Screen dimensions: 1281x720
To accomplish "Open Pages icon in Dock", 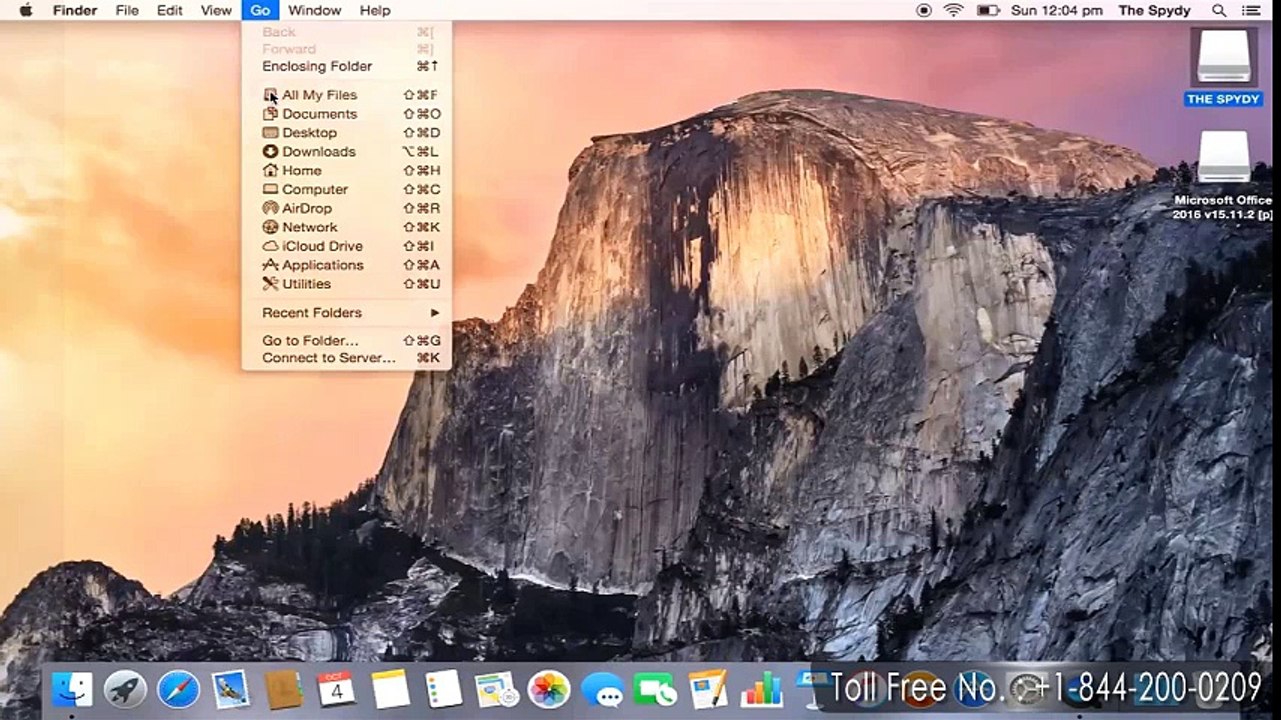I will coord(708,689).
